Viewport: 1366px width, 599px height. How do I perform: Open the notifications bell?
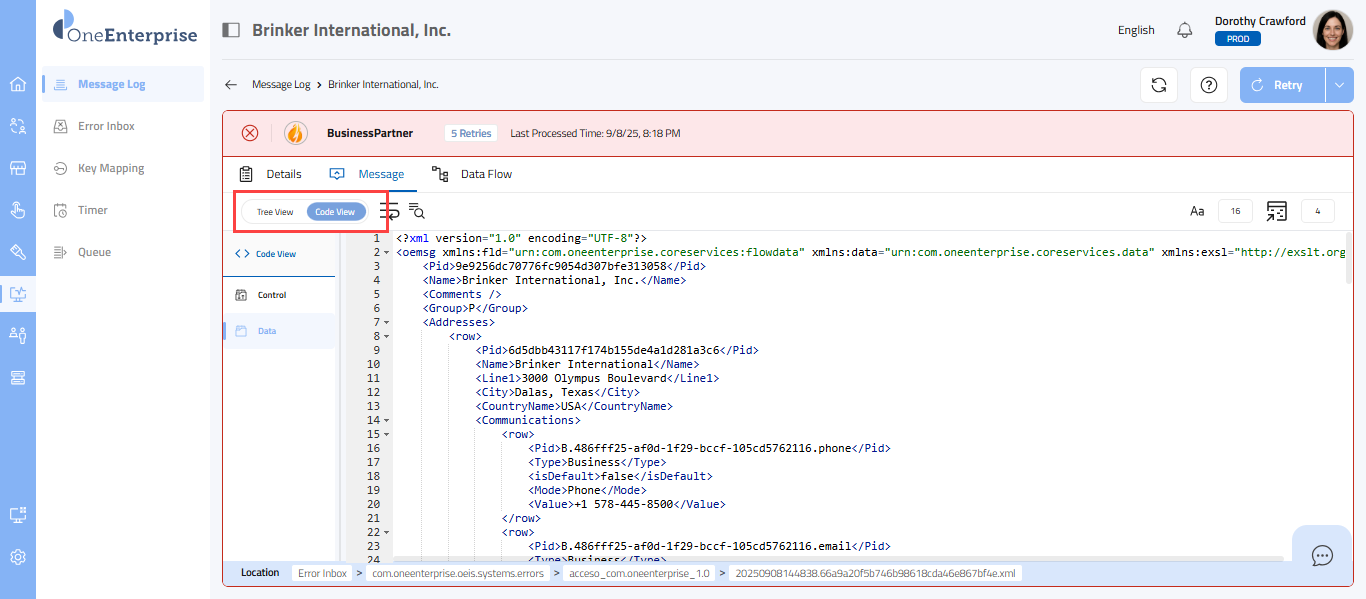[x=1185, y=30]
